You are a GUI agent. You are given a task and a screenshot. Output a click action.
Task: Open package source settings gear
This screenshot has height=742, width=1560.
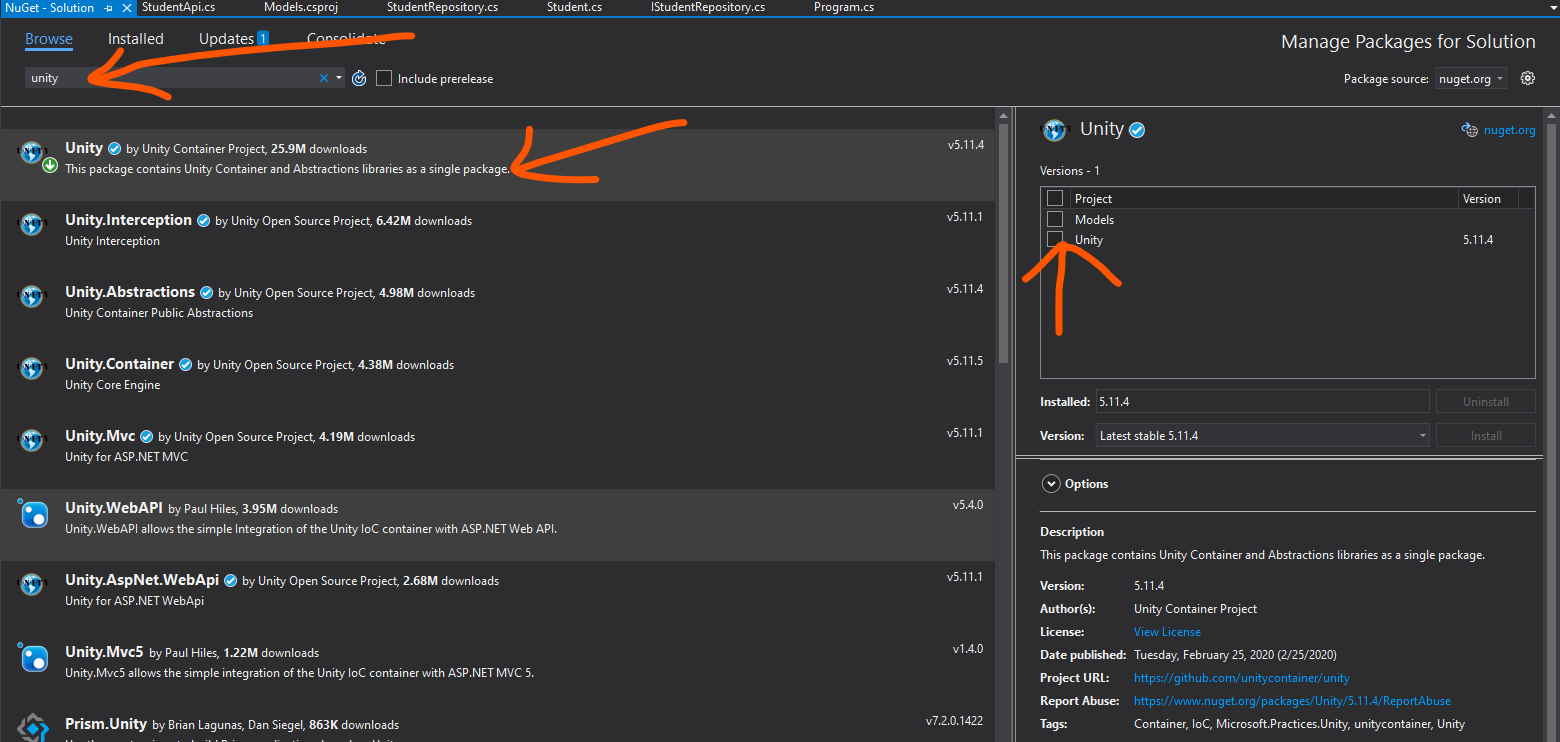pyautogui.click(x=1527, y=78)
